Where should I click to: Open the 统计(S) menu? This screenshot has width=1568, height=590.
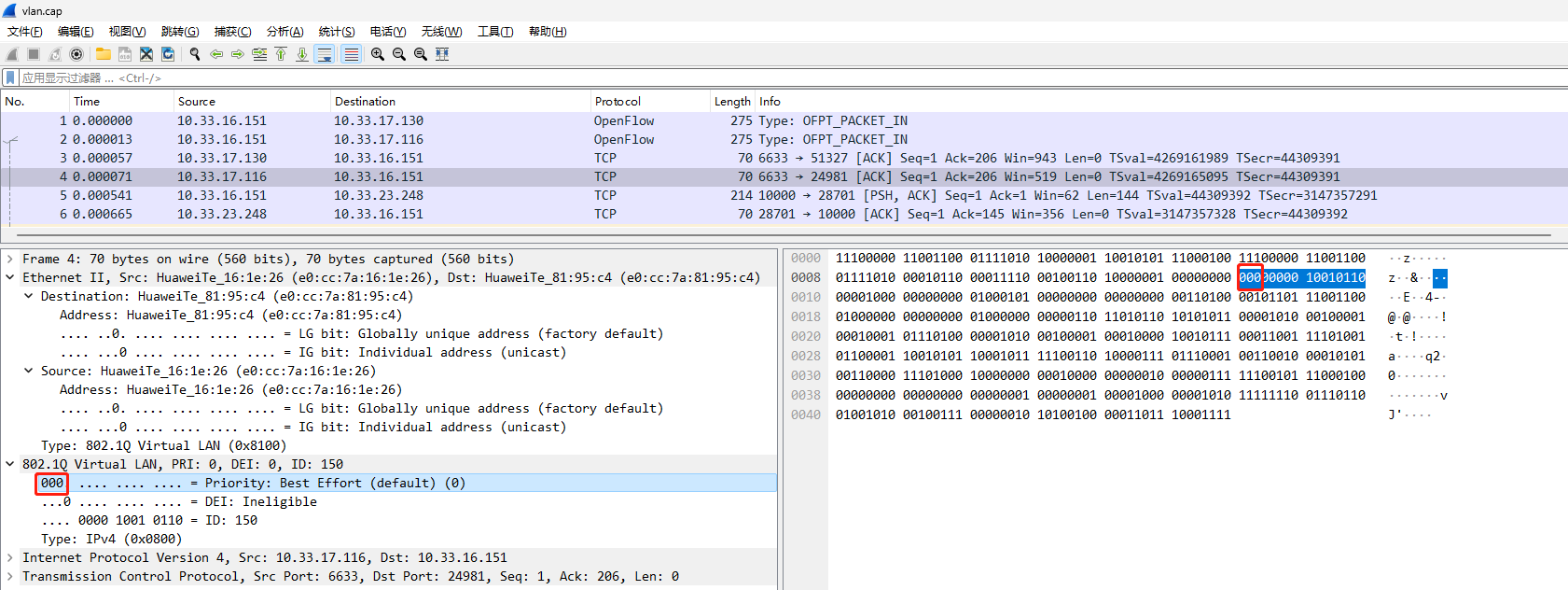coord(337,32)
